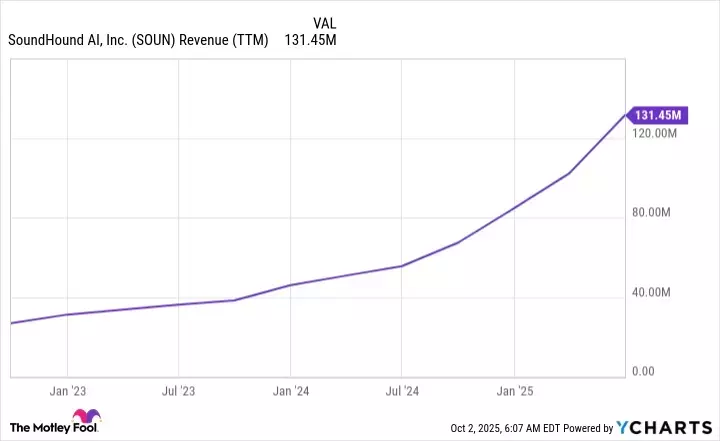Select the Jan '25 x-axis label
Image resolution: width=720 pixels, height=441 pixels.
pos(513,391)
